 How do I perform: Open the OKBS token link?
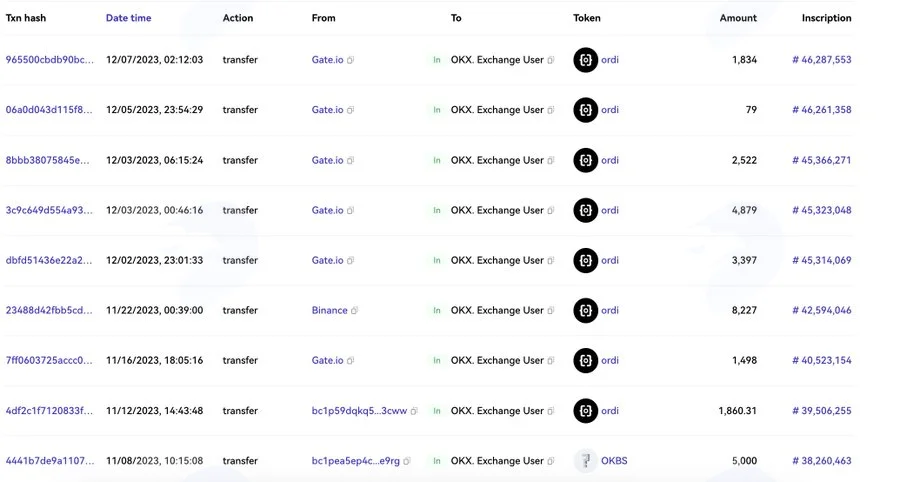point(614,461)
